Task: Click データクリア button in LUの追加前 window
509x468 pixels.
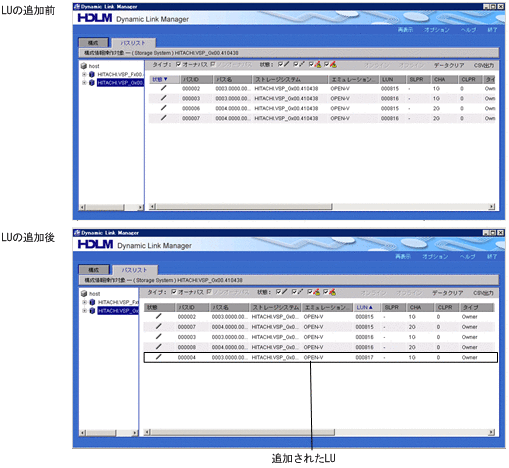Action: (x=449, y=65)
